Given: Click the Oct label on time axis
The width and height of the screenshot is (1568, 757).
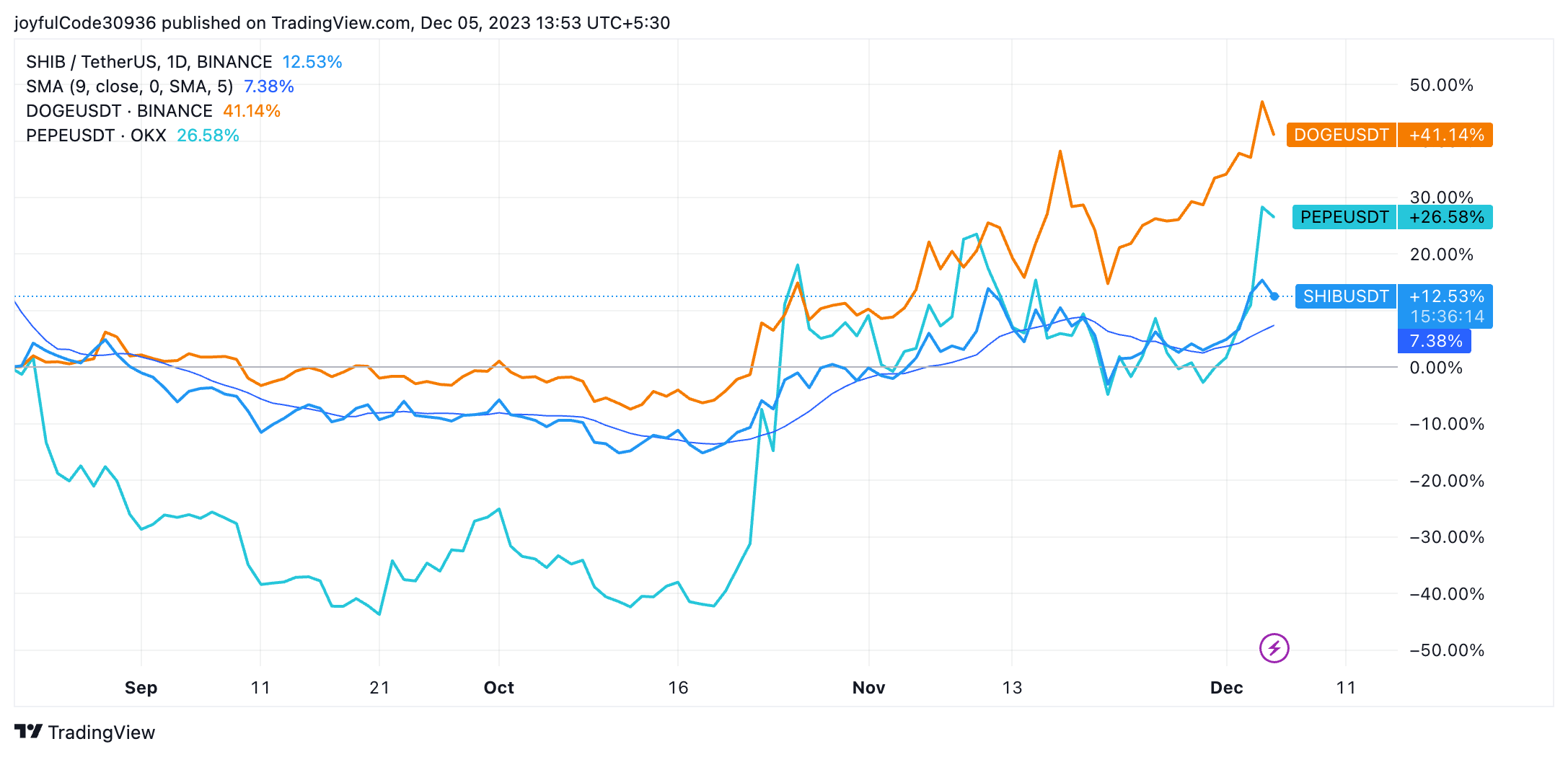Looking at the screenshot, I should tap(499, 688).
